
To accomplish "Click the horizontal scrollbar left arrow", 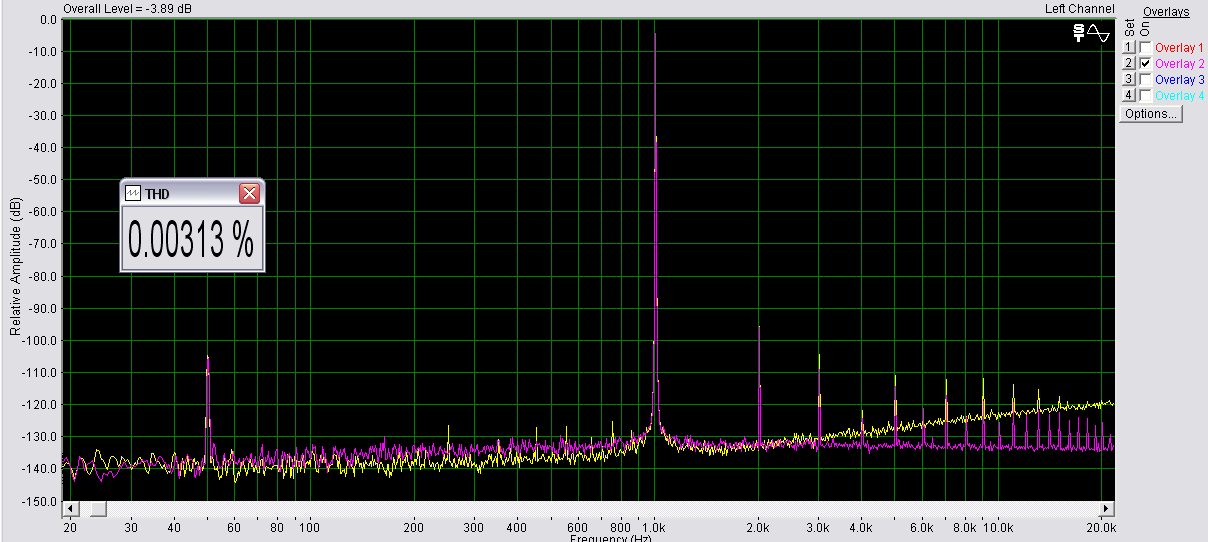I will [69, 509].
